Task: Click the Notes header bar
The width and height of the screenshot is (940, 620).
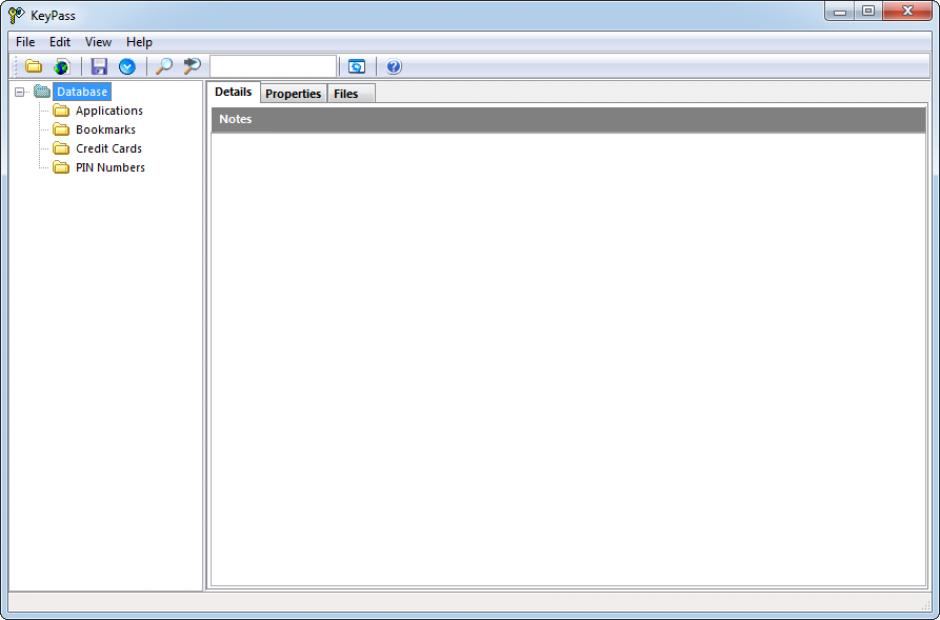Action: [568, 119]
